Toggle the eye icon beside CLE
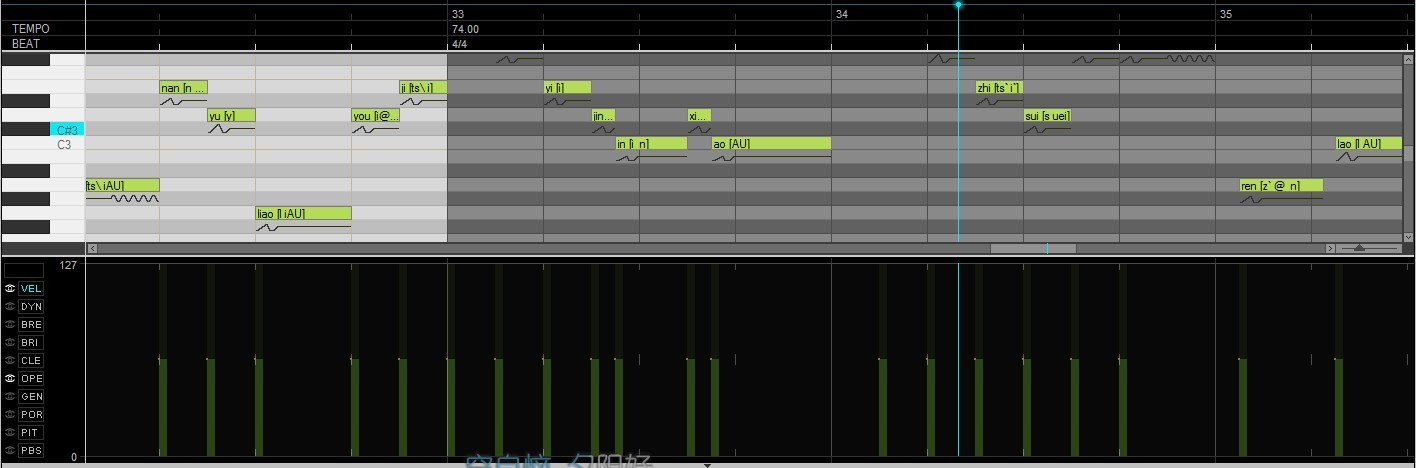Image resolution: width=1416 pixels, height=468 pixels. tap(10, 360)
